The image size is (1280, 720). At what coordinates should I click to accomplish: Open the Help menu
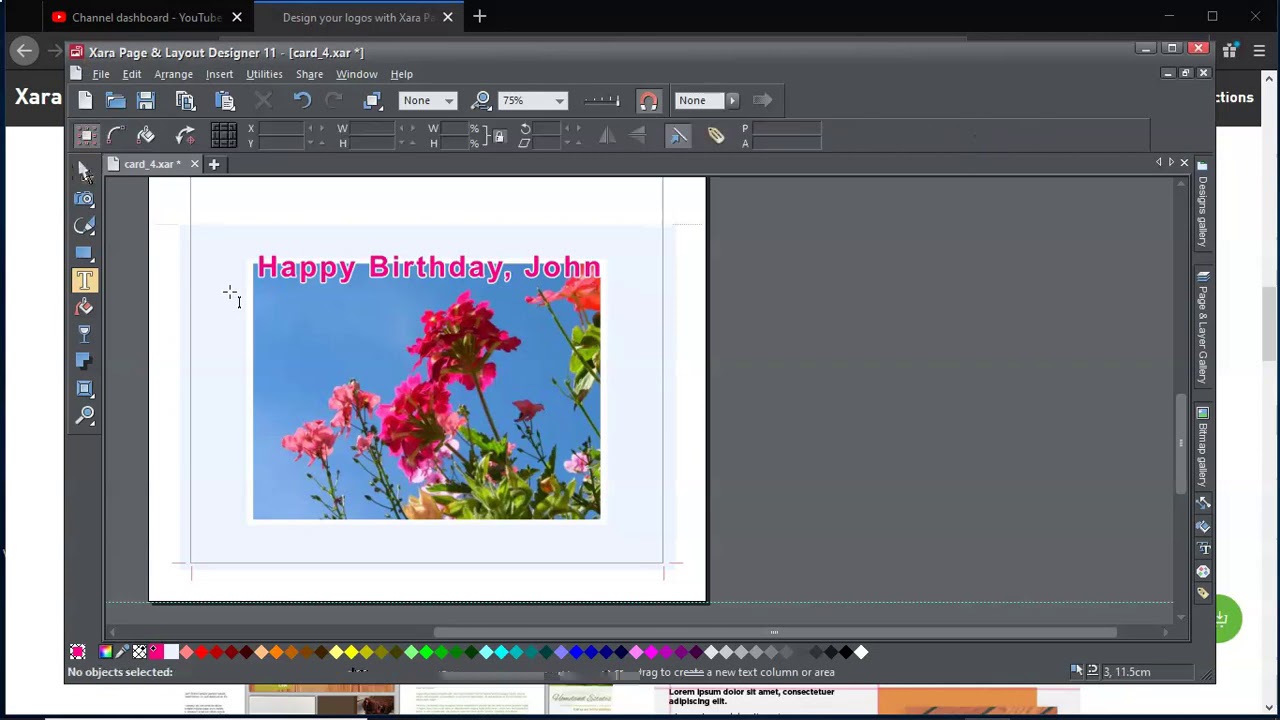coord(401,74)
